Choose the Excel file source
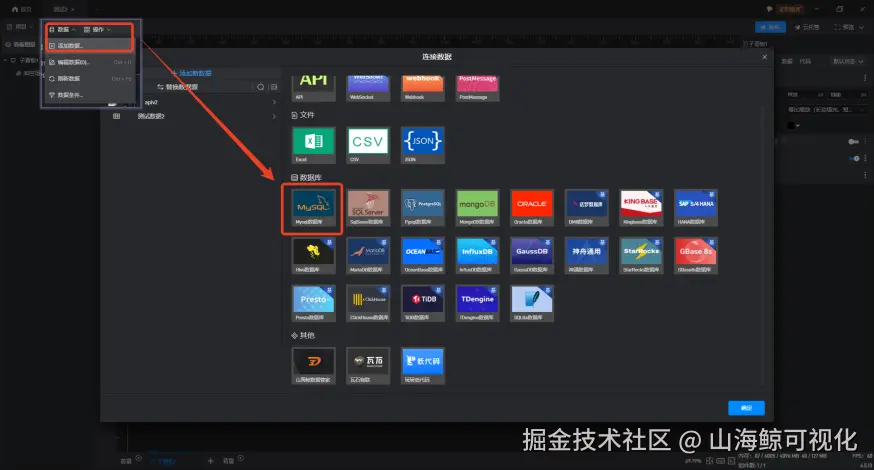Image resolution: width=874 pixels, height=470 pixels. 314,145
